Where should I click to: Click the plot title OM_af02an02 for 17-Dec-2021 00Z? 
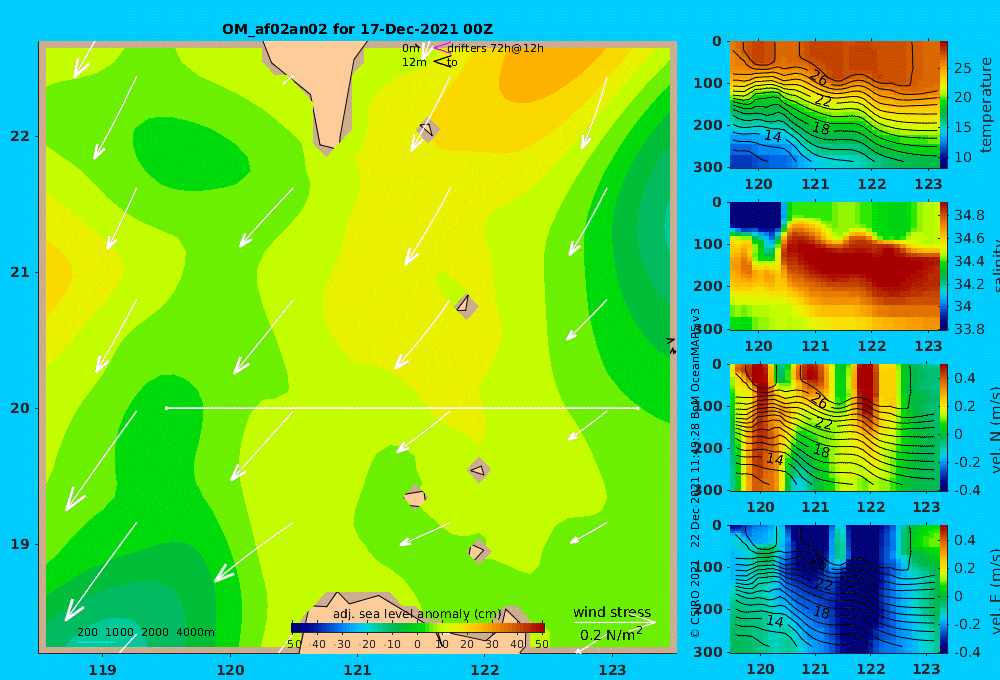click(x=357, y=29)
